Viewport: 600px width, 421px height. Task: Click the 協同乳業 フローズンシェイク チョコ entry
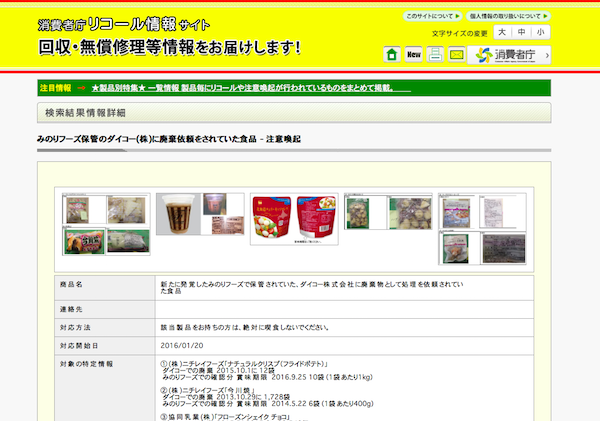pos(226,417)
